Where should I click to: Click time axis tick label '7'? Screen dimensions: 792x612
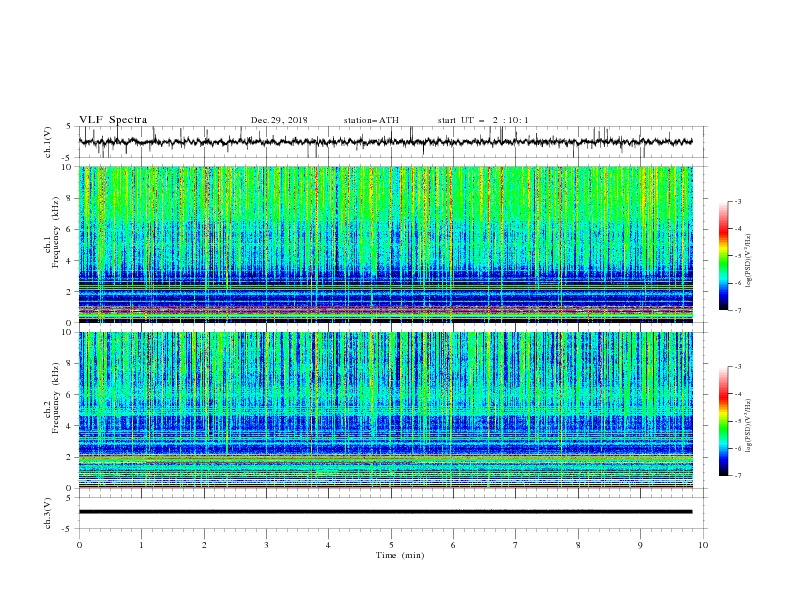(x=516, y=545)
